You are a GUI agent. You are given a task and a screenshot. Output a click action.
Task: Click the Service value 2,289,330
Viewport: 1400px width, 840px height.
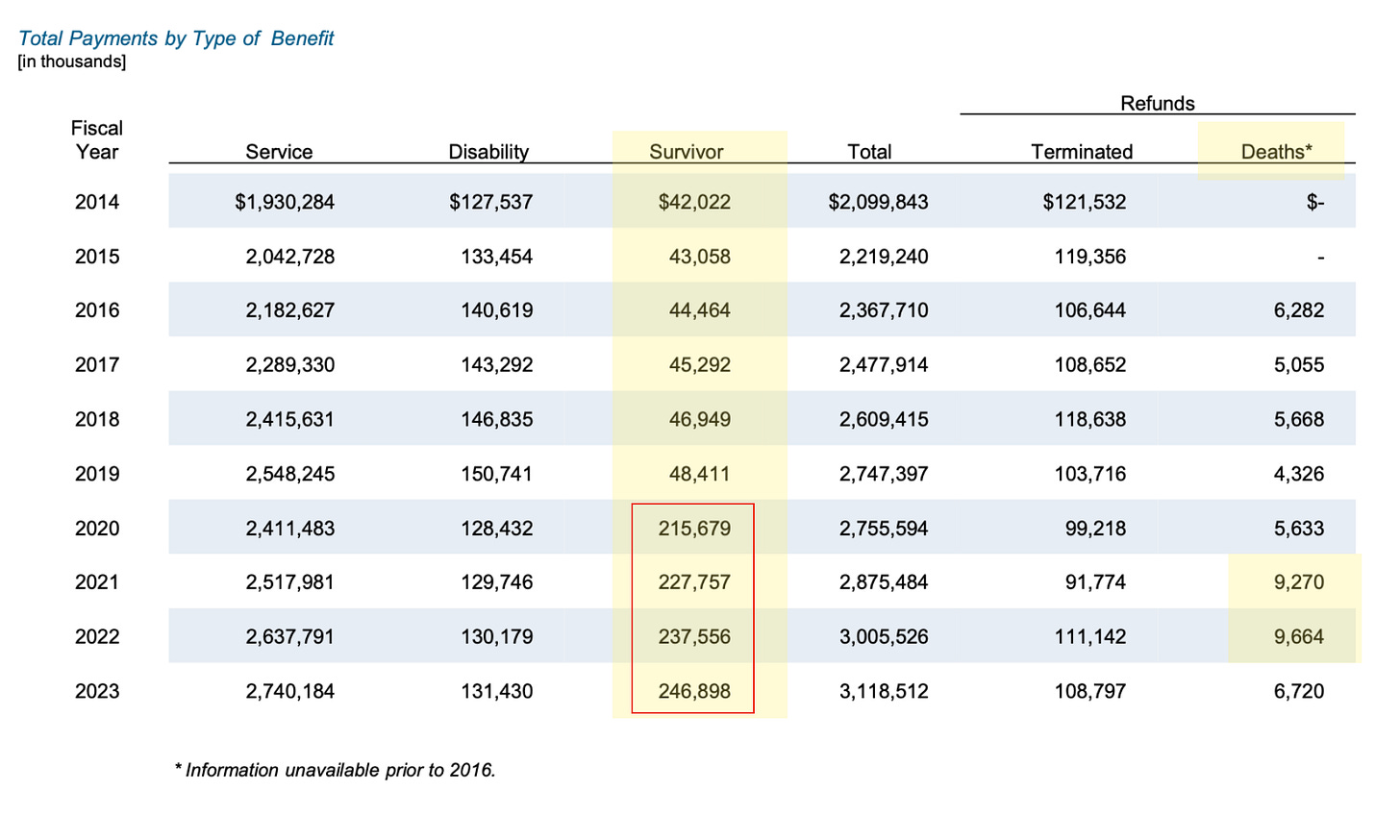(x=290, y=365)
